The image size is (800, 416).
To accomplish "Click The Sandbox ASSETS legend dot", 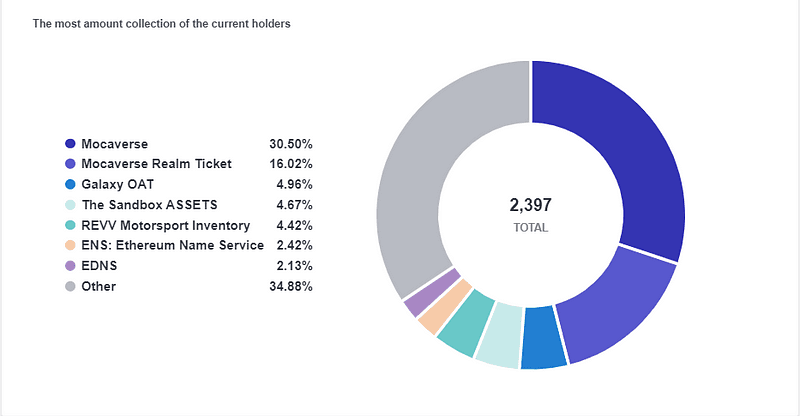I will pyautogui.click(x=70, y=205).
